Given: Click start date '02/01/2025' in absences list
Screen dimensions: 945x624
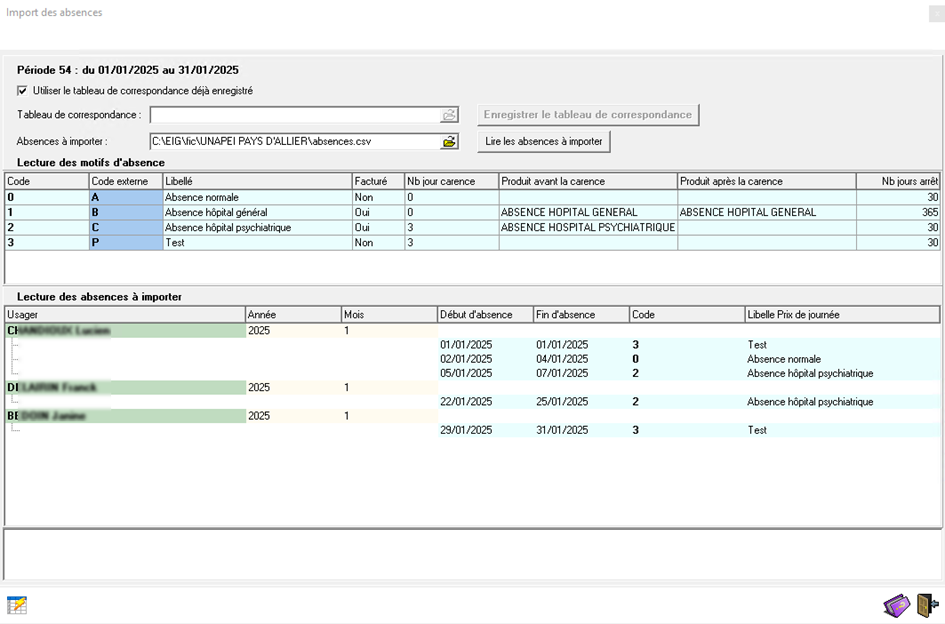Looking at the screenshot, I should pyautogui.click(x=466, y=359).
